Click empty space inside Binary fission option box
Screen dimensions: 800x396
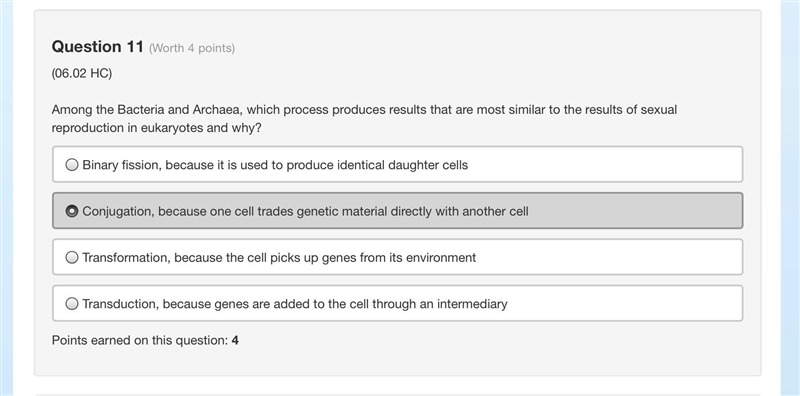pyautogui.click(x=605, y=164)
